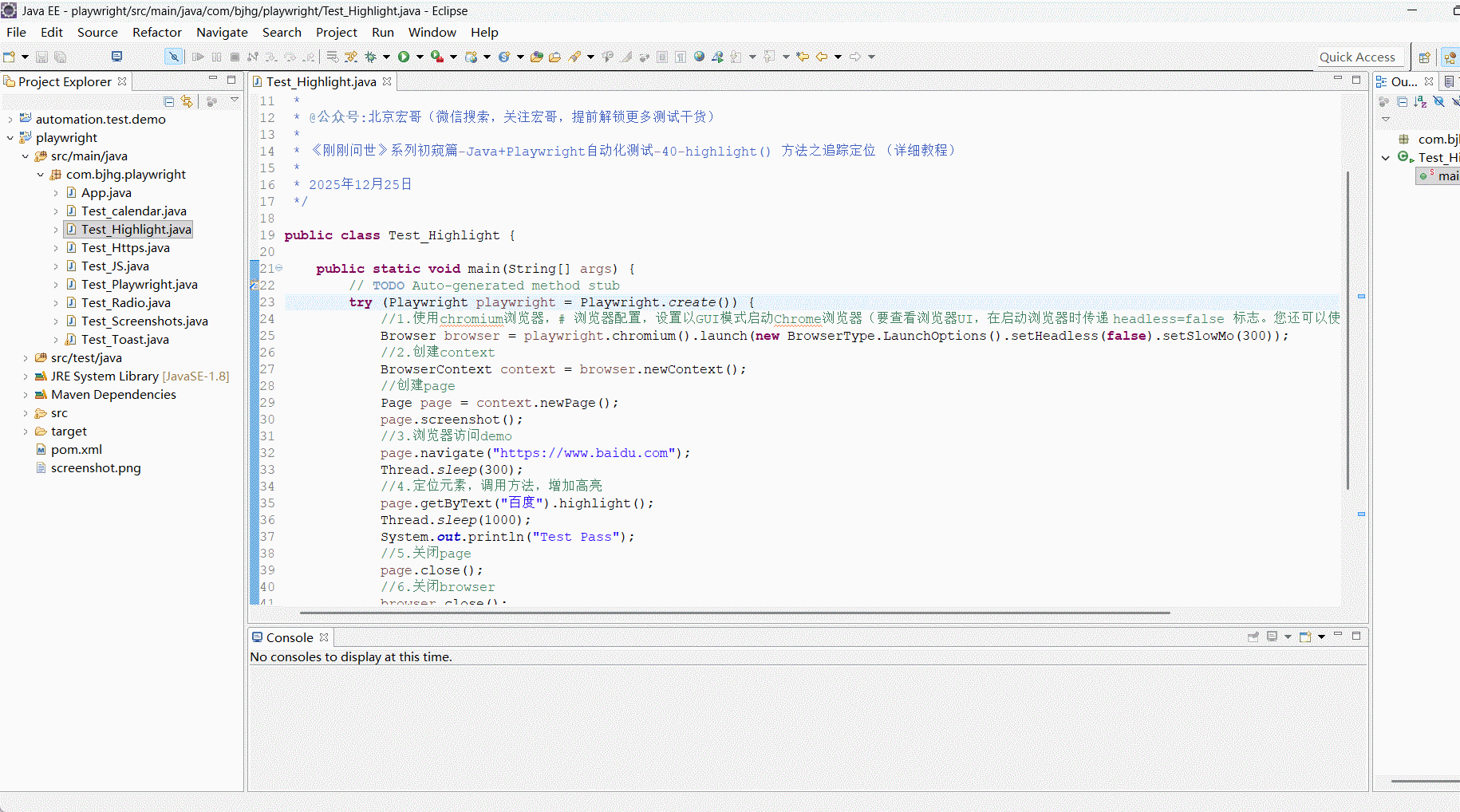Open the Refactor menu
Viewport: 1460px width, 812px height.
point(157,32)
